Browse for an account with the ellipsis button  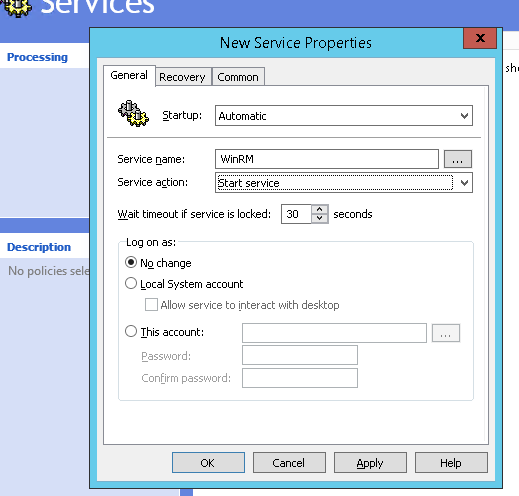[x=446, y=333]
